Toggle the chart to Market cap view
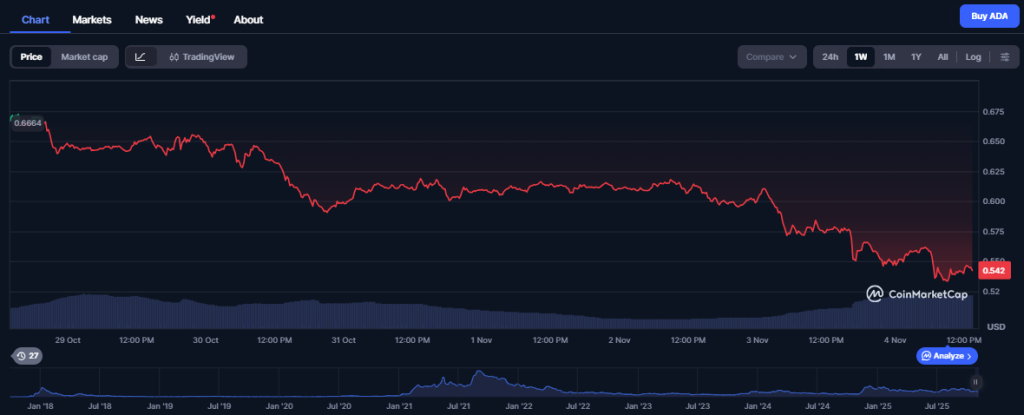 84,57
